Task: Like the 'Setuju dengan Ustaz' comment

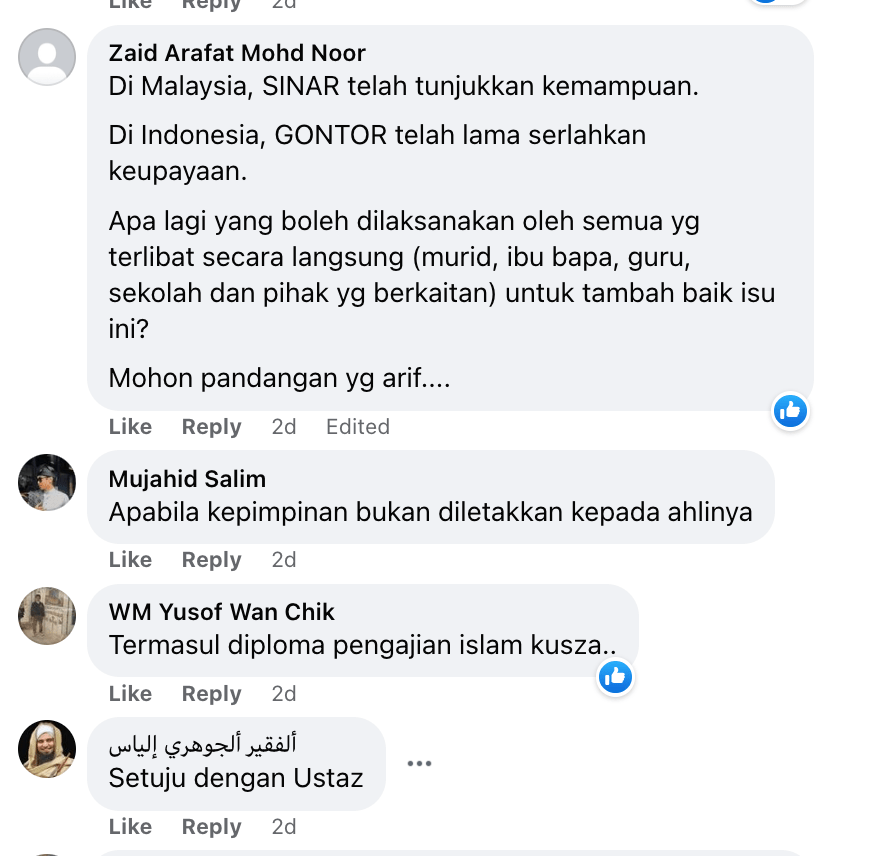Action: point(130,826)
